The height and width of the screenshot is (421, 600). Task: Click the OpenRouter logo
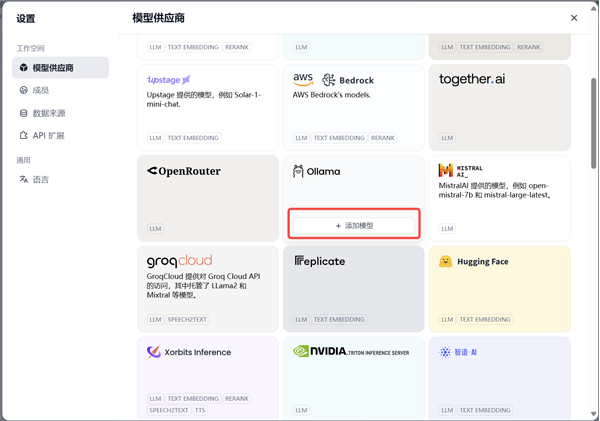click(184, 171)
